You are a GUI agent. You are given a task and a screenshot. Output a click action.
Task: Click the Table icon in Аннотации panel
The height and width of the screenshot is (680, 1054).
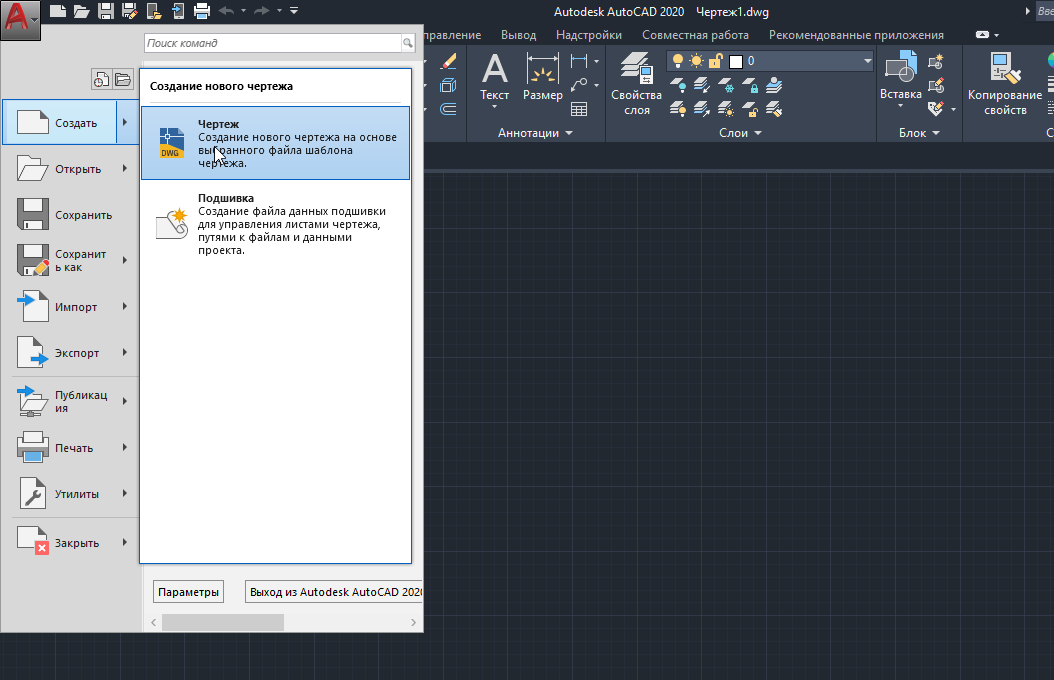click(x=579, y=109)
